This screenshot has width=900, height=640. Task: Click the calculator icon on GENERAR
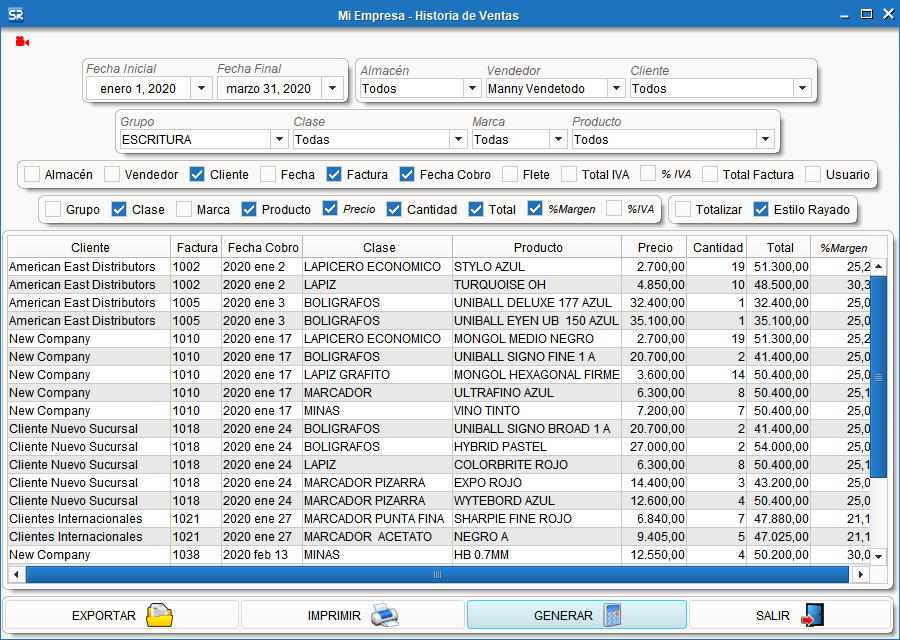point(612,615)
